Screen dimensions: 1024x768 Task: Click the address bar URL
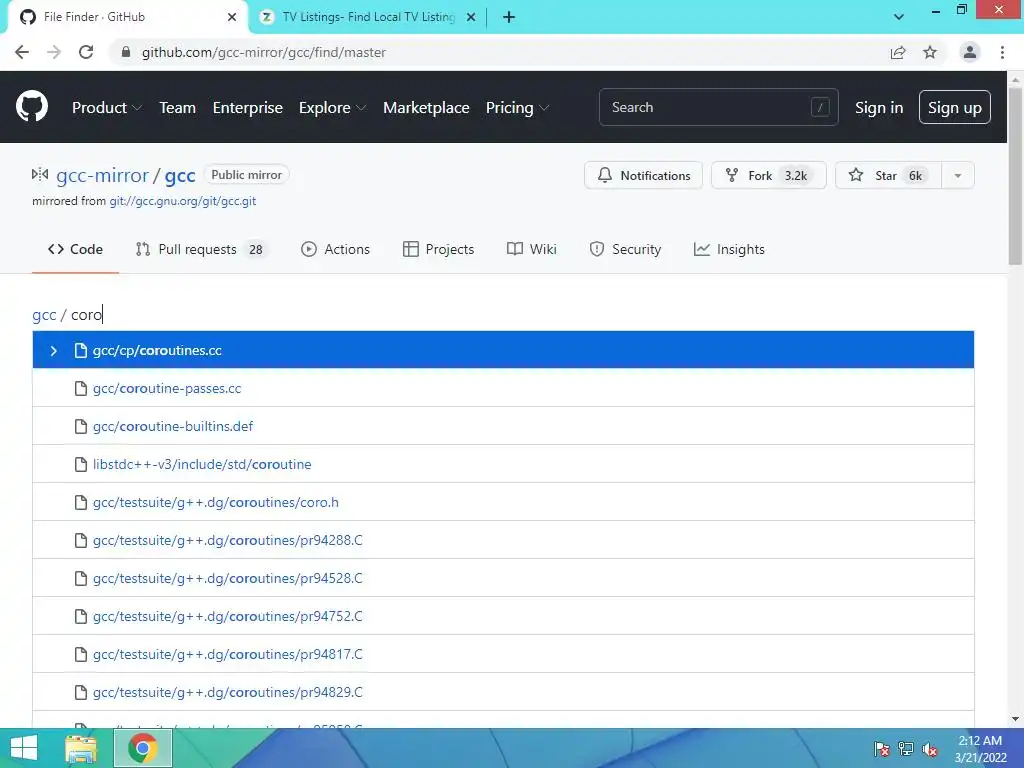264,52
